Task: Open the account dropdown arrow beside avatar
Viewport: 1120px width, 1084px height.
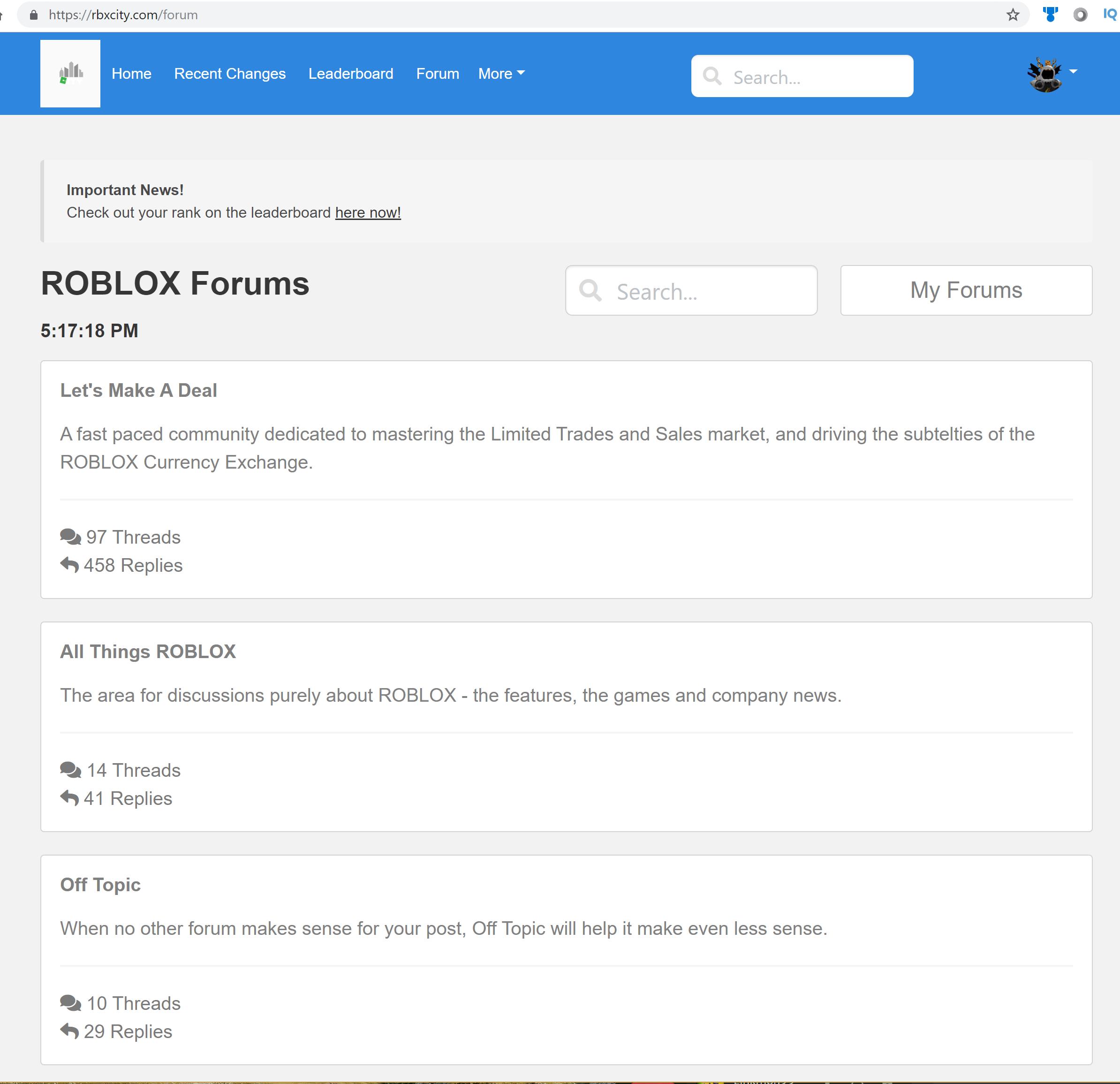Action: [1073, 71]
